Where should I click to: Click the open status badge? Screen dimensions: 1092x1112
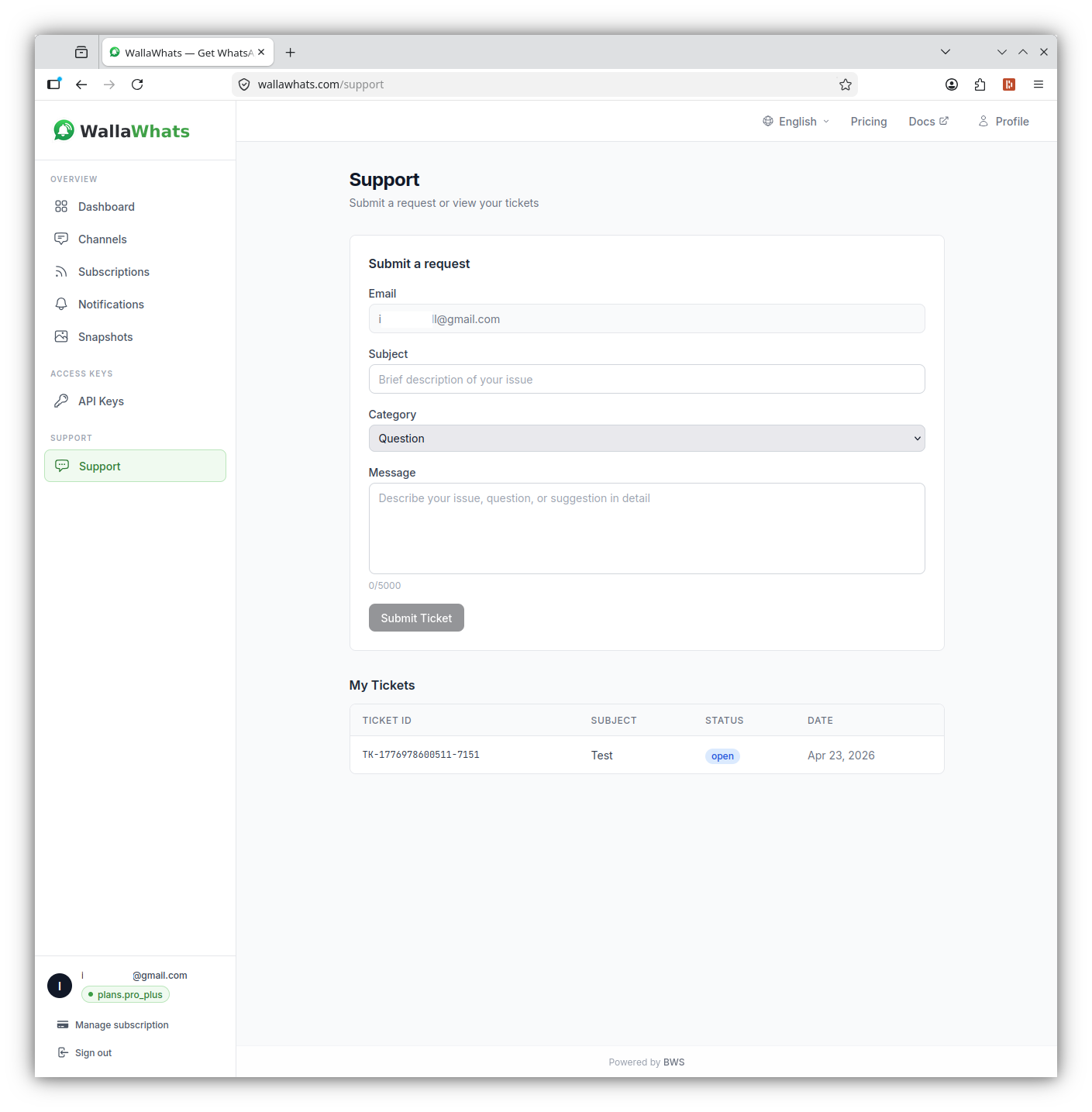(722, 756)
